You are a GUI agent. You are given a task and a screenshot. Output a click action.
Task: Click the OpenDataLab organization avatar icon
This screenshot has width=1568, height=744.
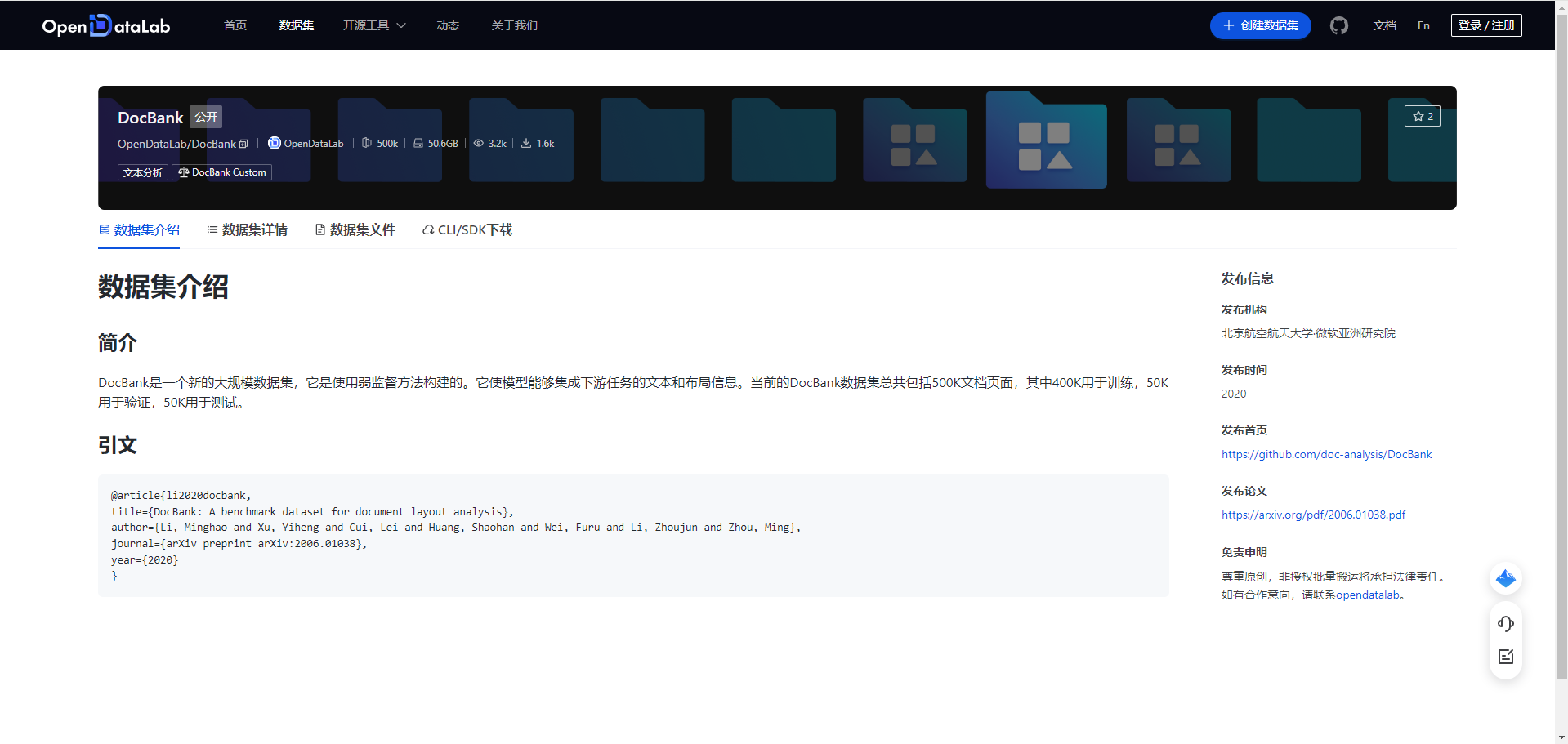(274, 143)
